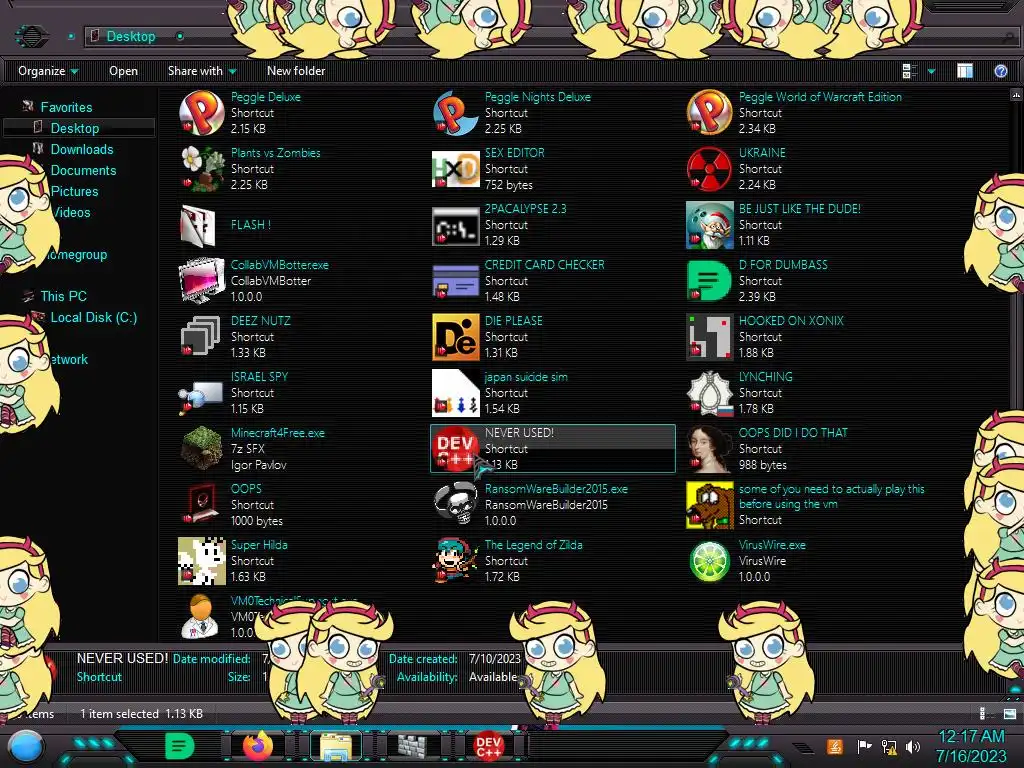This screenshot has height=768, width=1024.
Task: Select the VirusWire.exe lime icon
Action: [709, 561]
